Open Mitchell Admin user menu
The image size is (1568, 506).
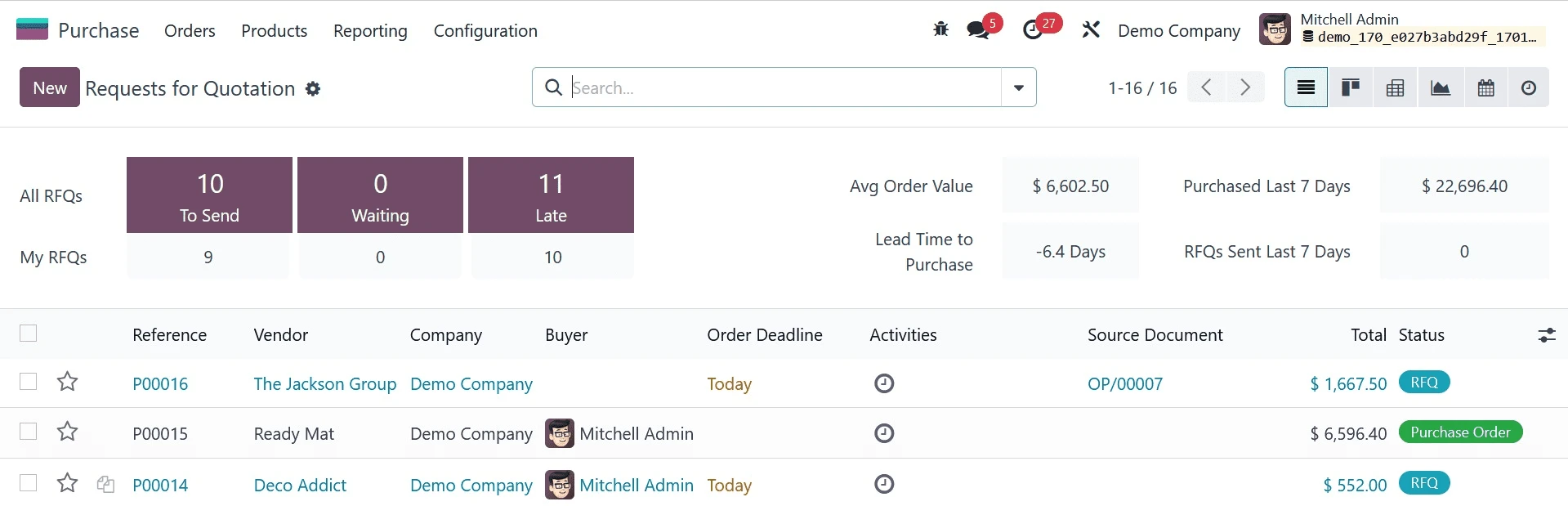(1402, 29)
